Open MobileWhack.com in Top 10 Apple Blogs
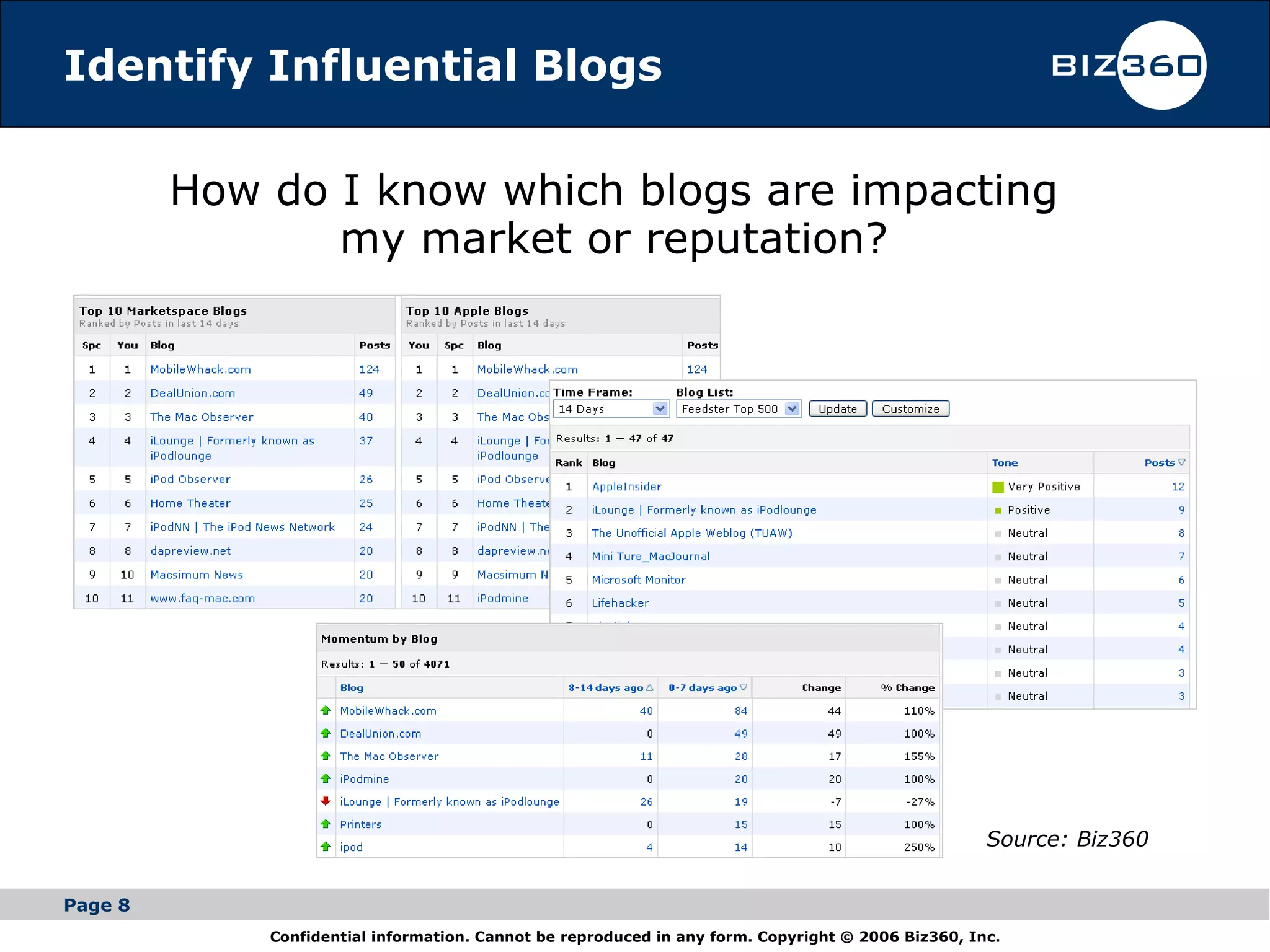The height and width of the screenshot is (952, 1270). click(x=527, y=369)
